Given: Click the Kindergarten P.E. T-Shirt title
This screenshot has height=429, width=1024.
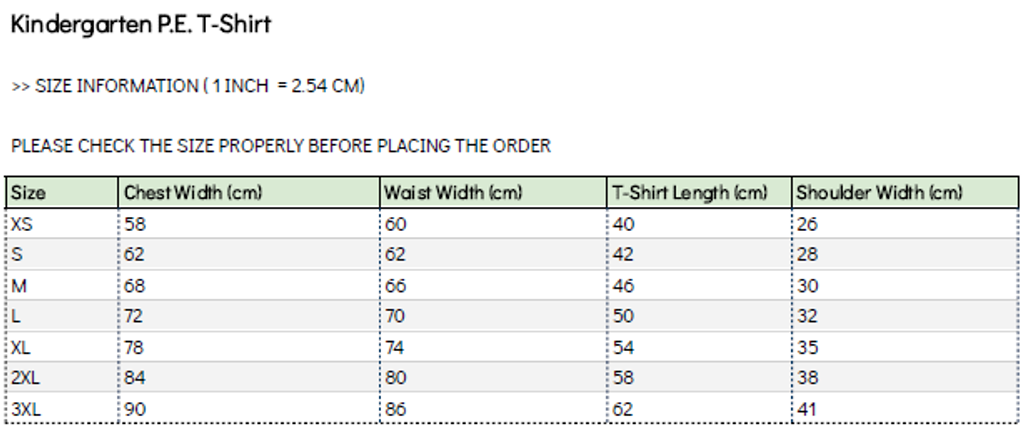Looking at the screenshot, I should [x=141, y=25].
